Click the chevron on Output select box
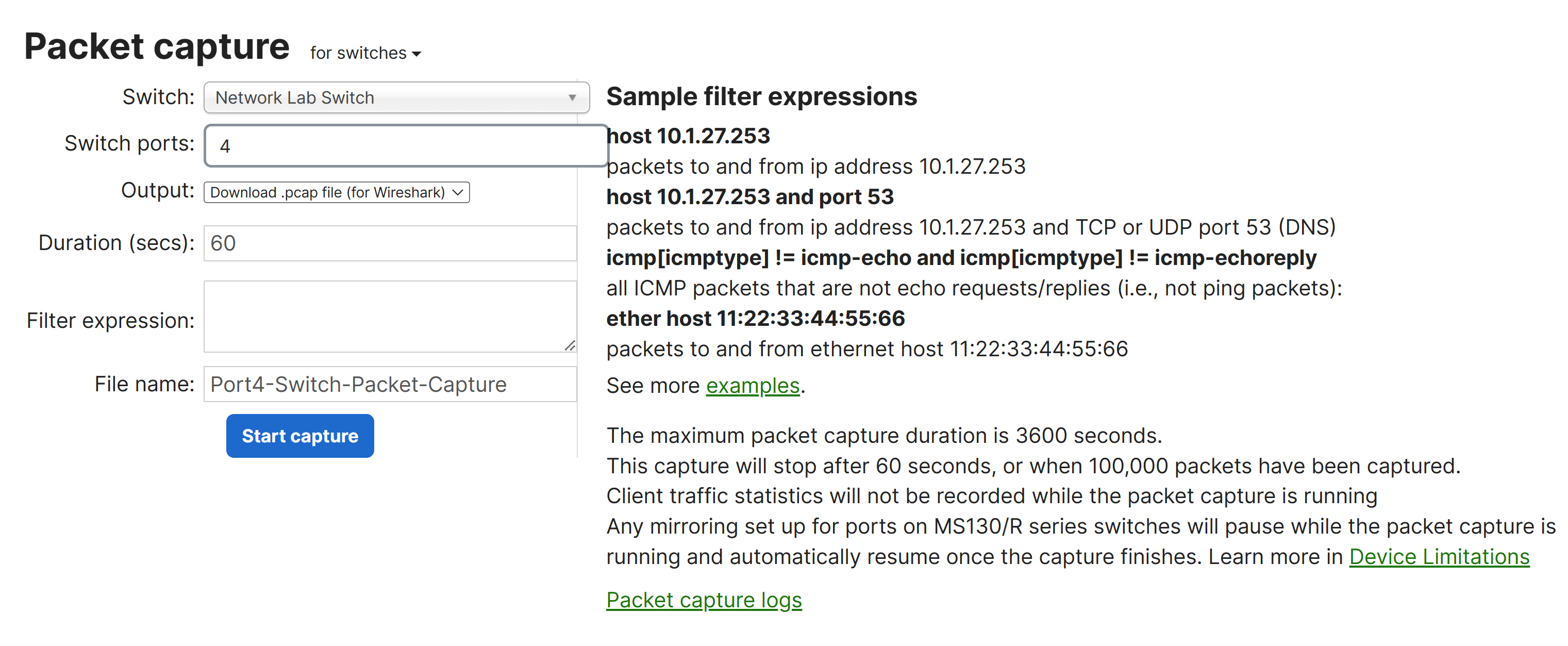The height and width of the screenshot is (646, 1568). (x=458, y=192)
